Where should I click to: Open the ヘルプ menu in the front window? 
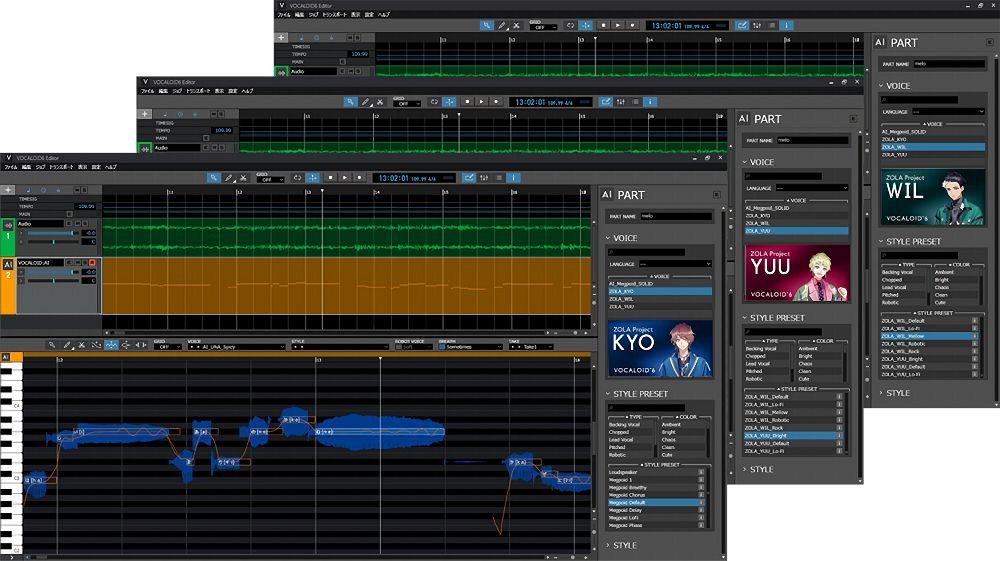(111, 167)
